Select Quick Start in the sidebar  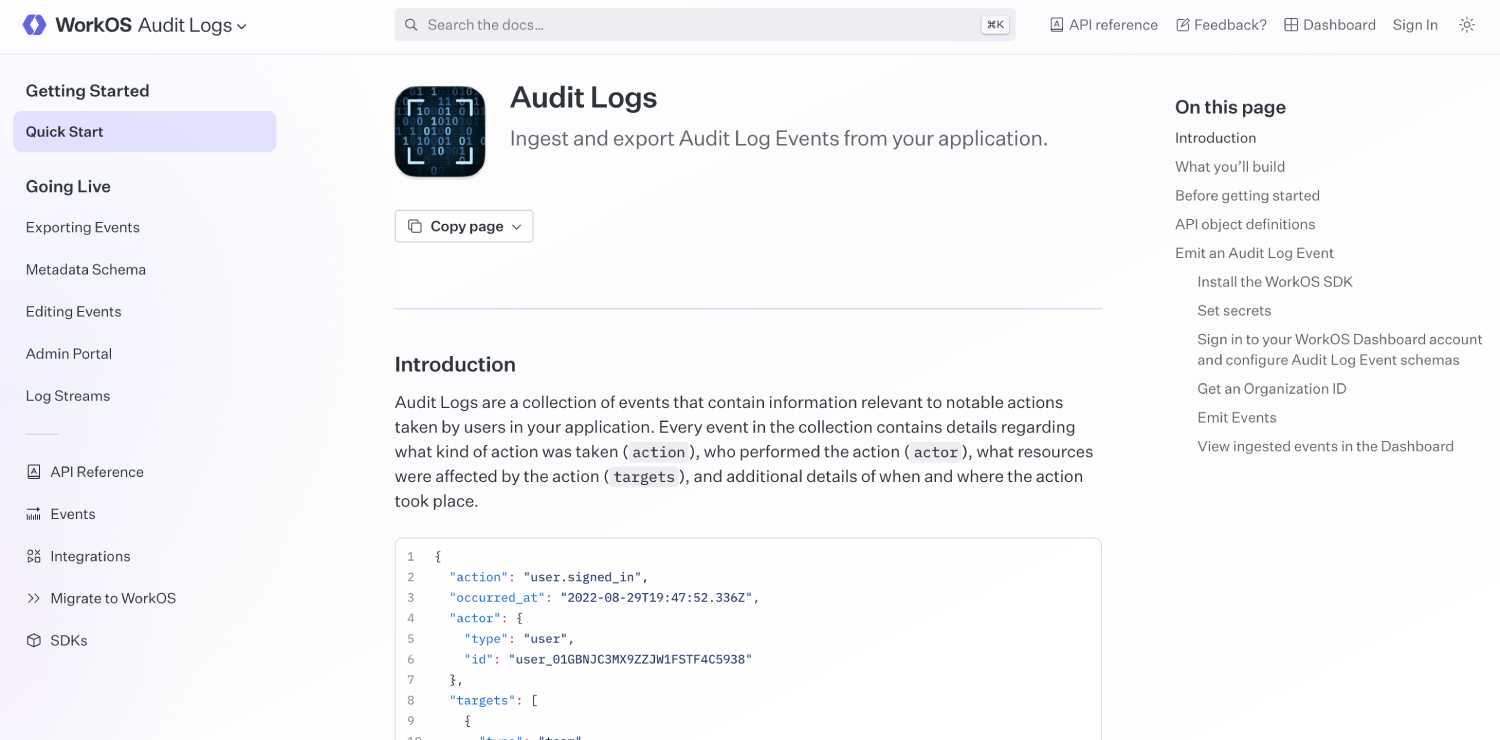(145, 132)
